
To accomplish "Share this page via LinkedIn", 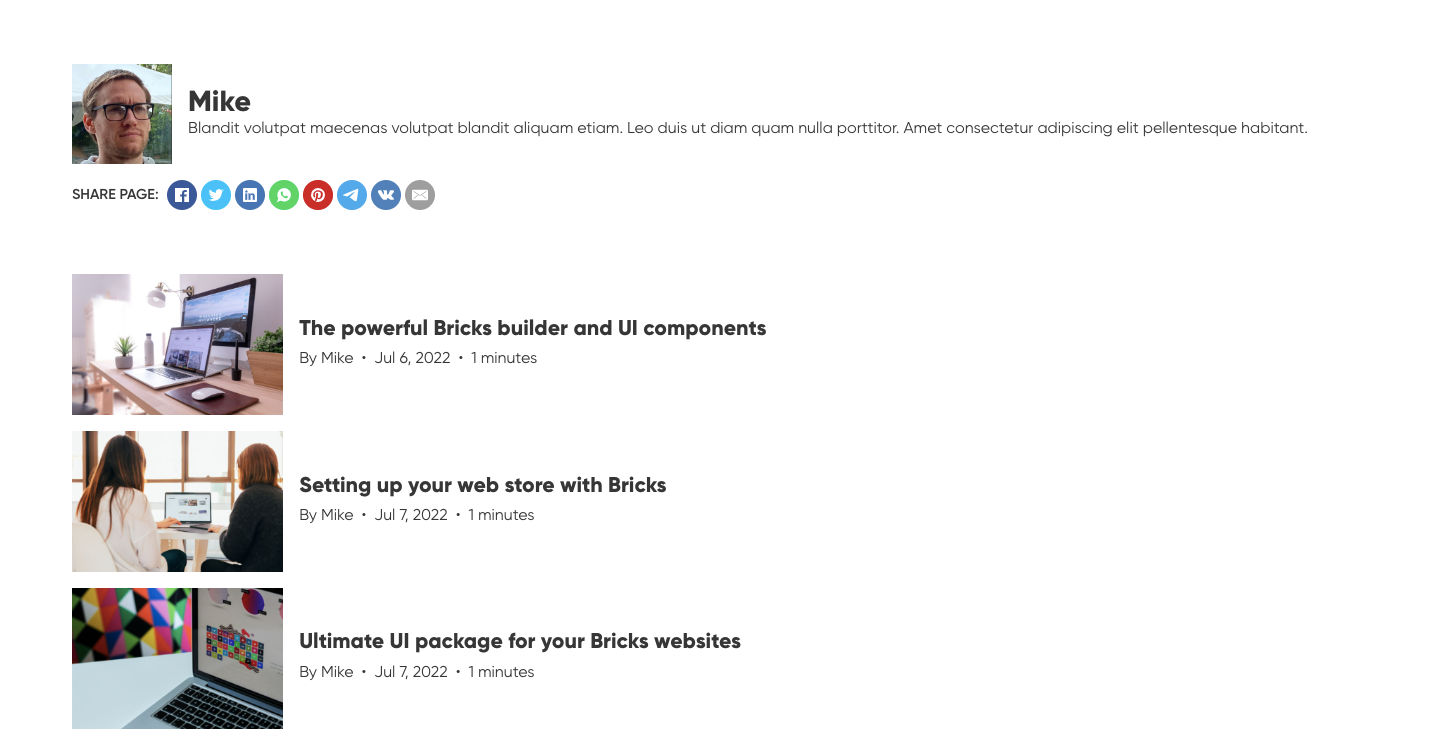I will pos(250,195).
